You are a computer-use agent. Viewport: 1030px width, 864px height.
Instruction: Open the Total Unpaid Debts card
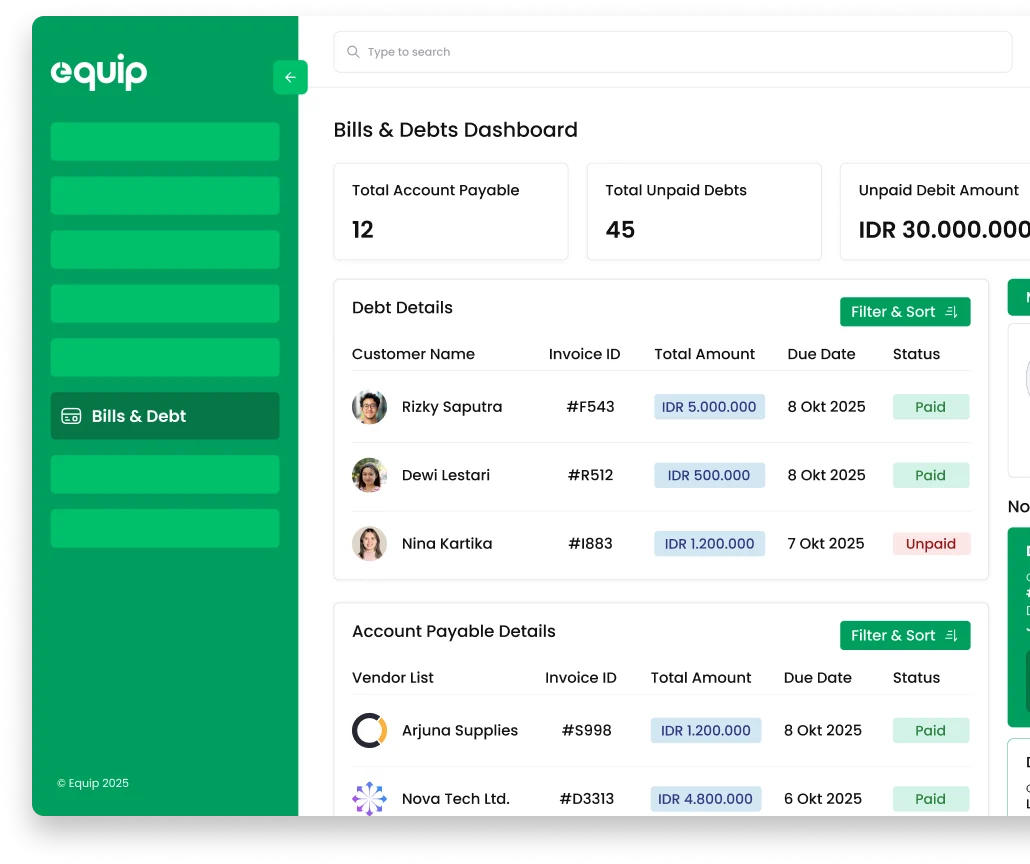pos(703,212)
